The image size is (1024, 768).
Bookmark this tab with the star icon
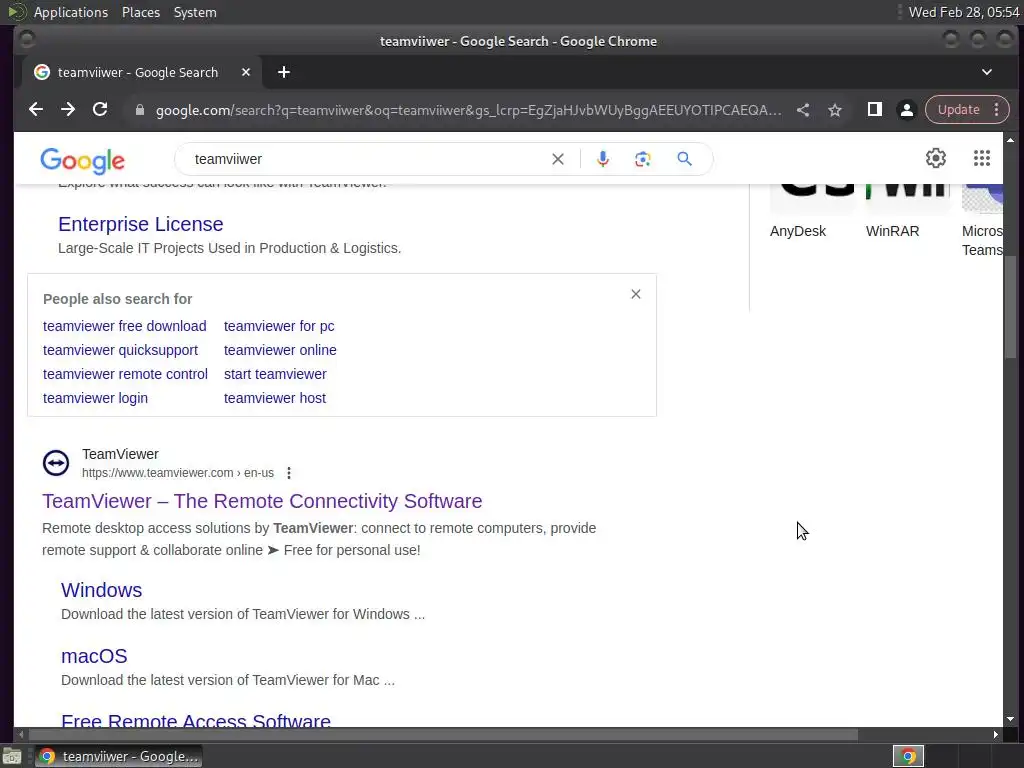pyautogui.click(x=835, y=110)
